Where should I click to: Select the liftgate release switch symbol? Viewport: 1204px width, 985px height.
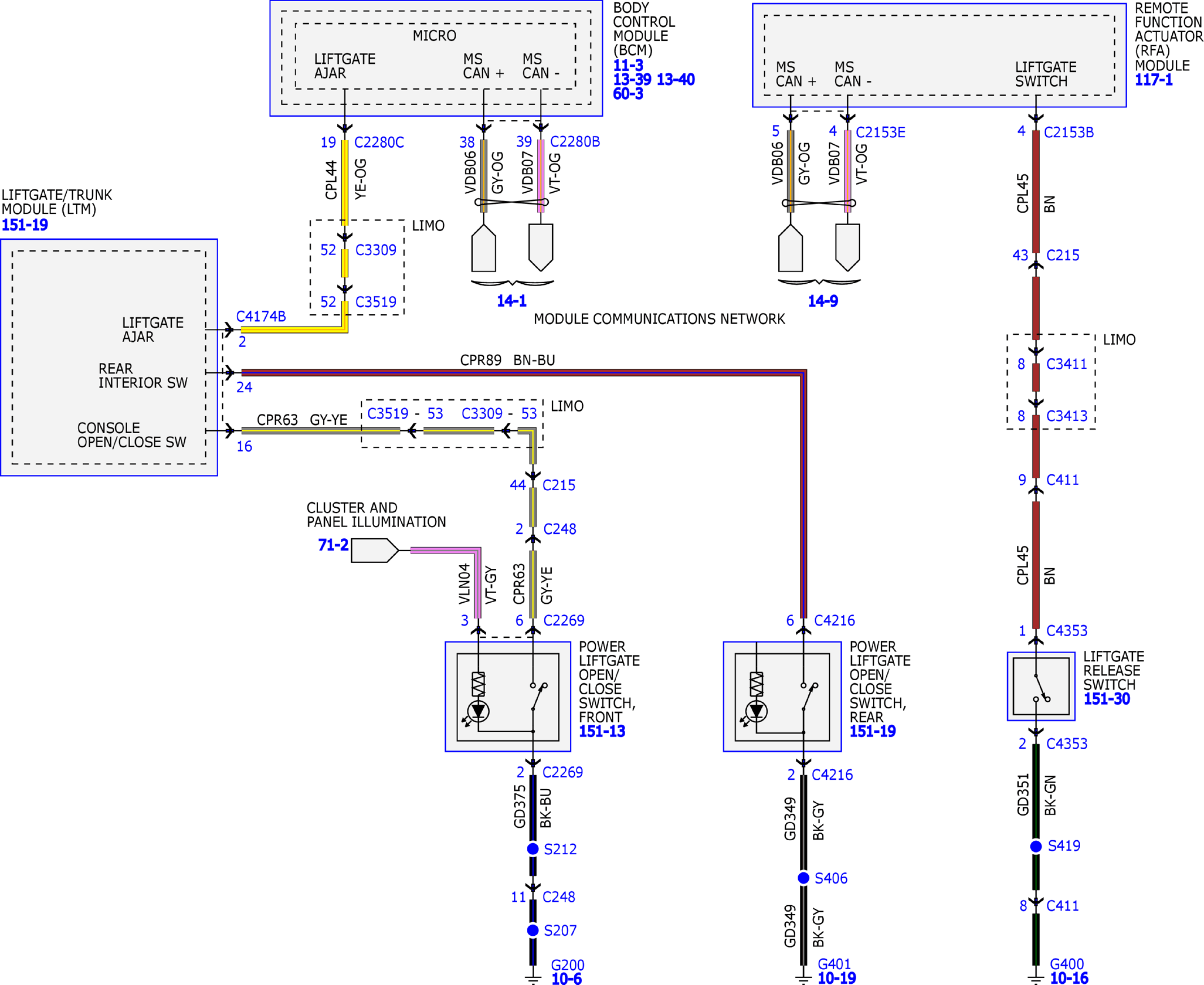coord(1041,686)
